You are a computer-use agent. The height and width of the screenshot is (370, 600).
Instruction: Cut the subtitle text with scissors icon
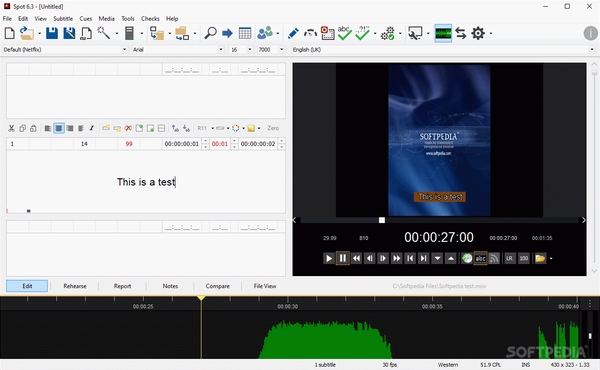pos(11,128)
